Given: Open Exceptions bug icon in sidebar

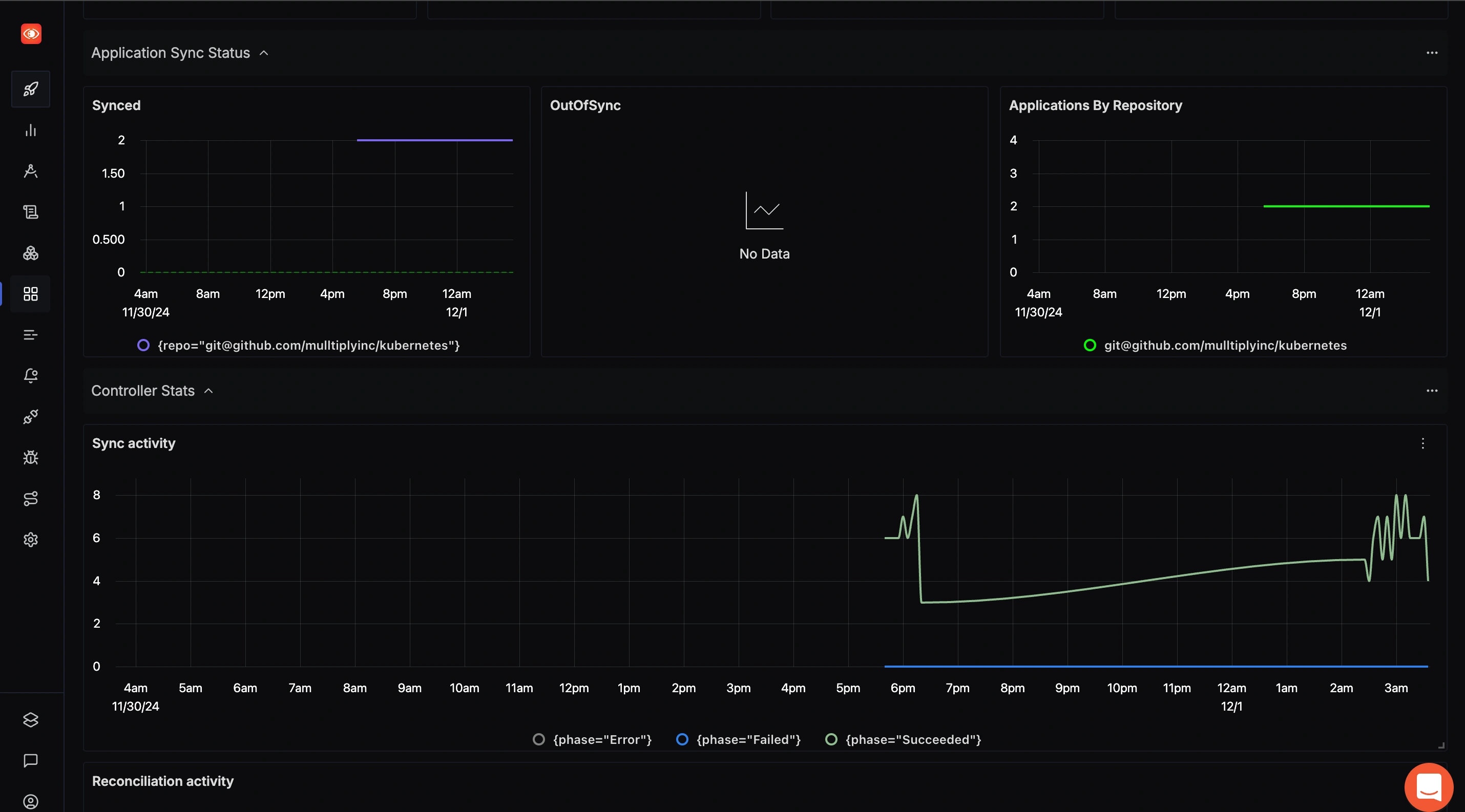Looking at the screenshot, I should tap(31, 457).
